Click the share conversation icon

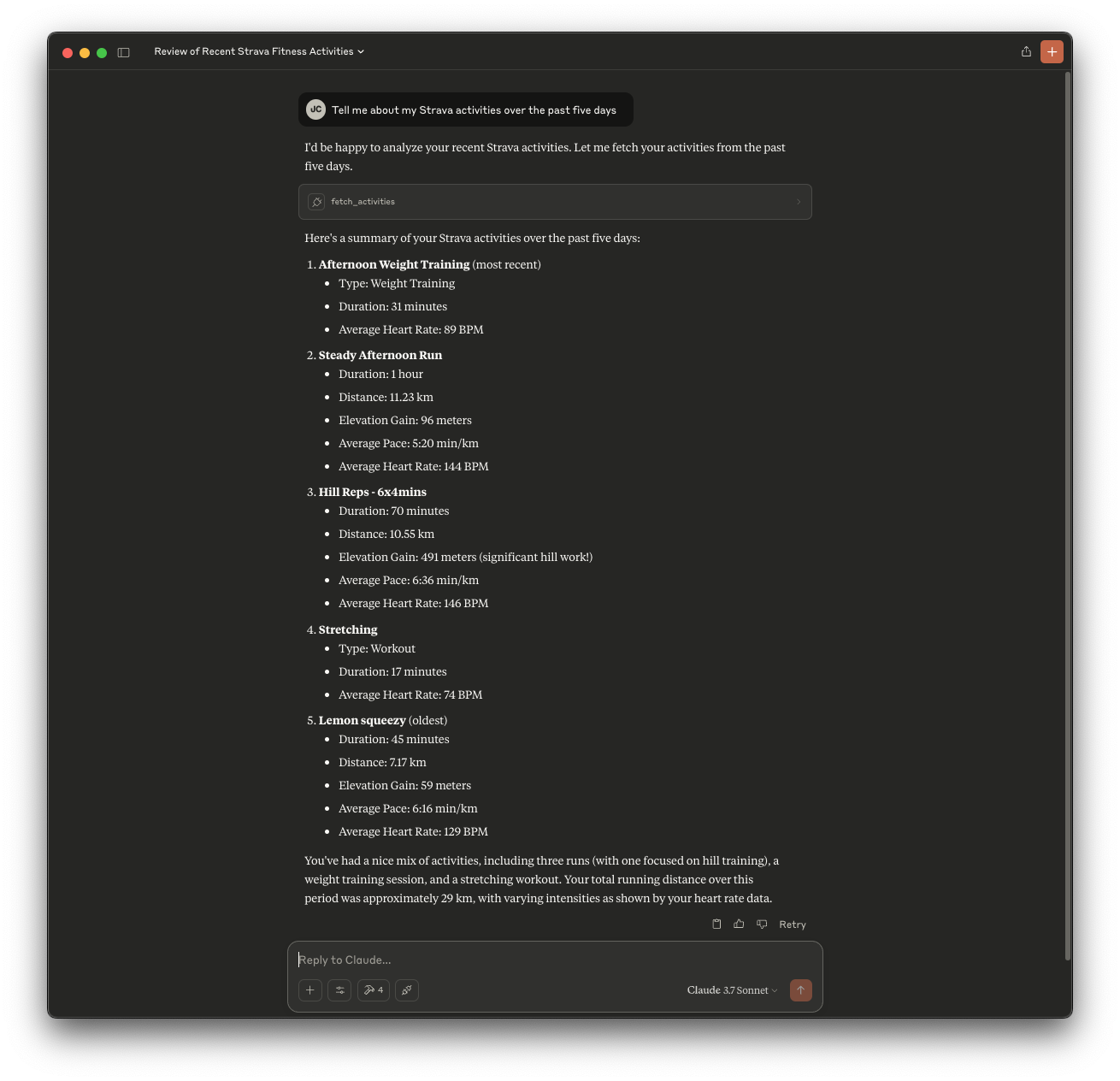pos(1026,51)
